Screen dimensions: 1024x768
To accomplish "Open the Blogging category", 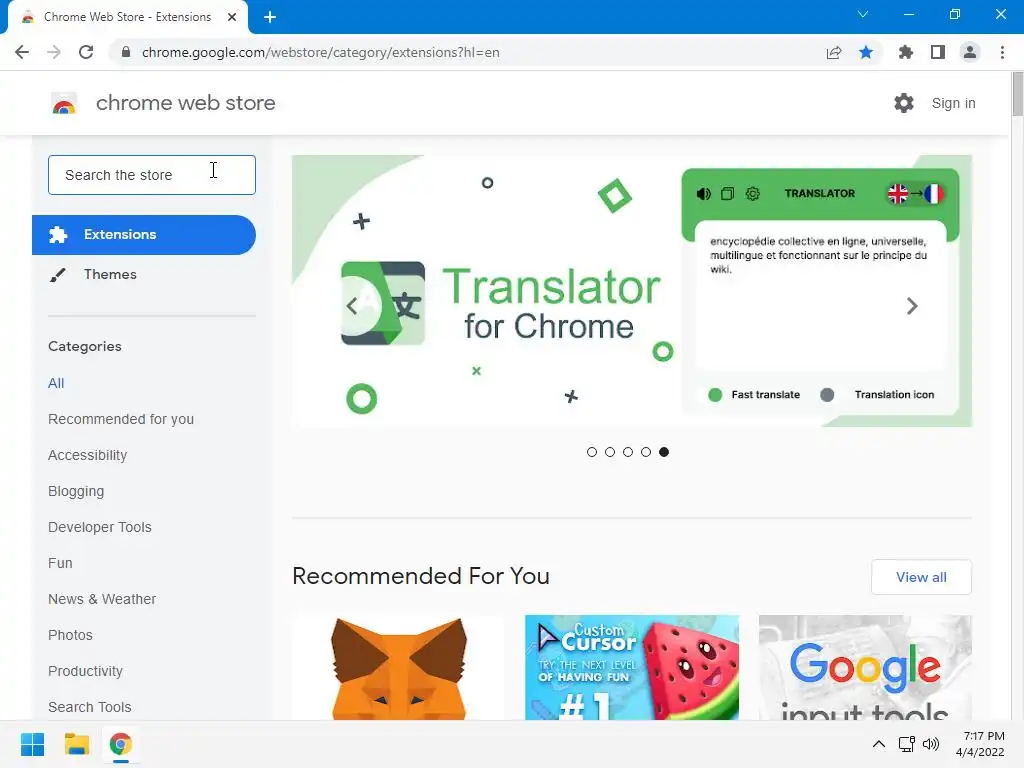I will point(76,491).
